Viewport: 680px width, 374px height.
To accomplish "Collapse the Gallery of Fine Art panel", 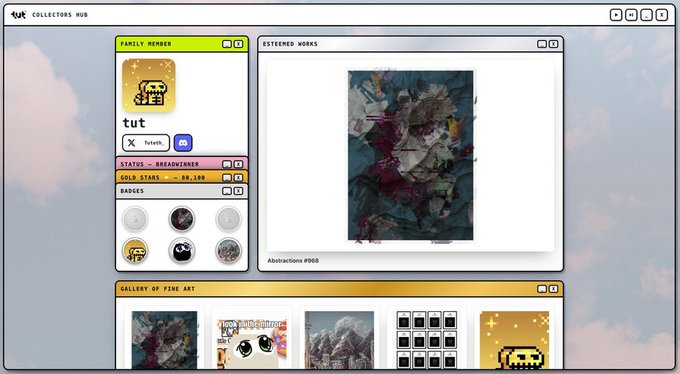I will click(x=542, y=289).
